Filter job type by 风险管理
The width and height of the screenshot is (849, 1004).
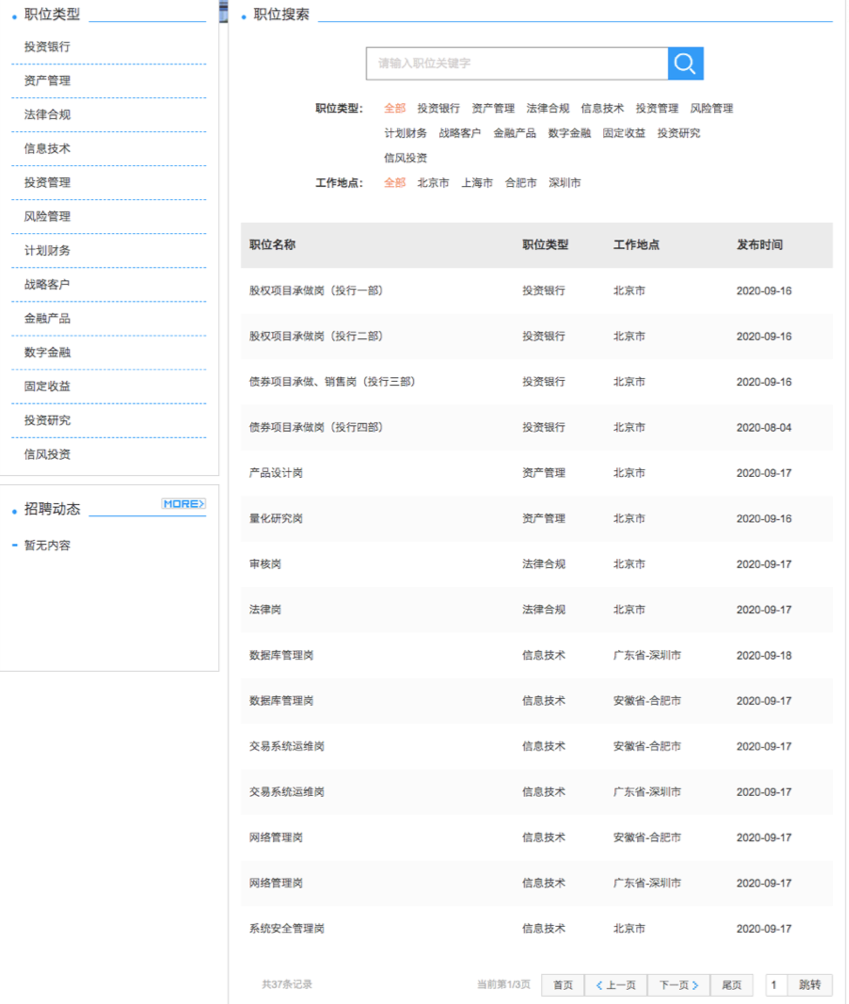pyautogui.click(x=711, y=108)
